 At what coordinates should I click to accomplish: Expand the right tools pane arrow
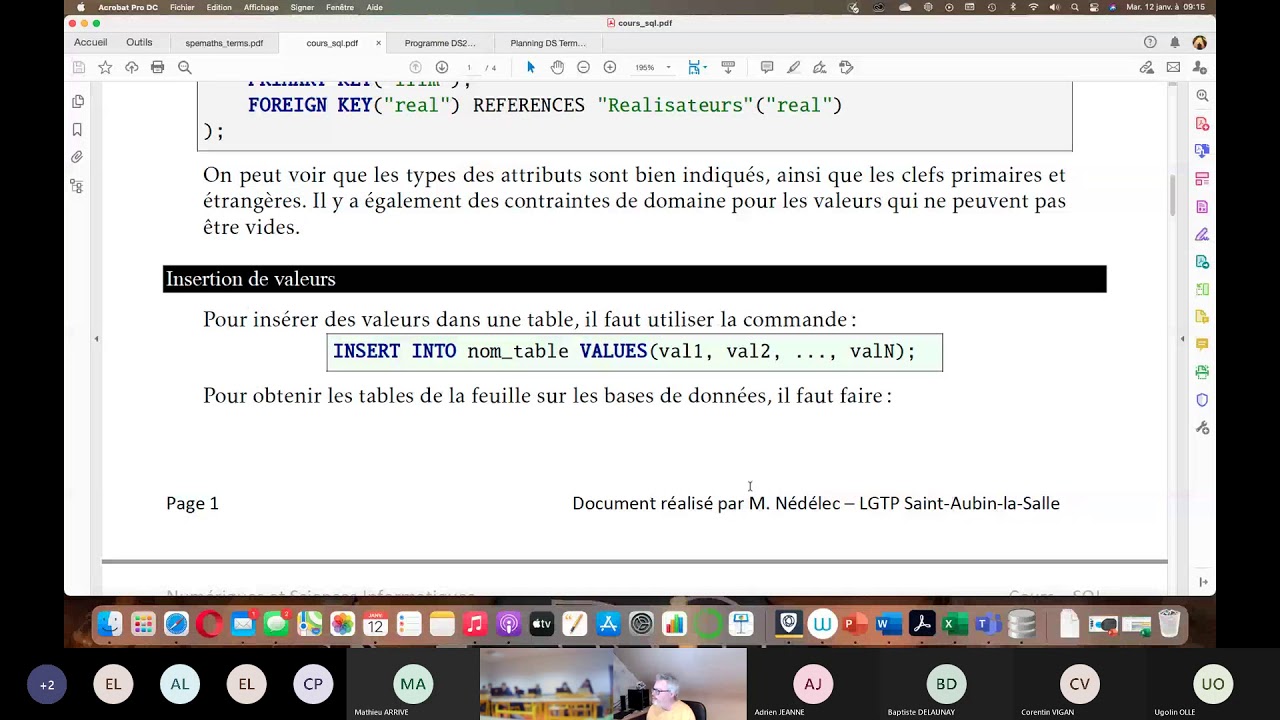(1182, 339)
